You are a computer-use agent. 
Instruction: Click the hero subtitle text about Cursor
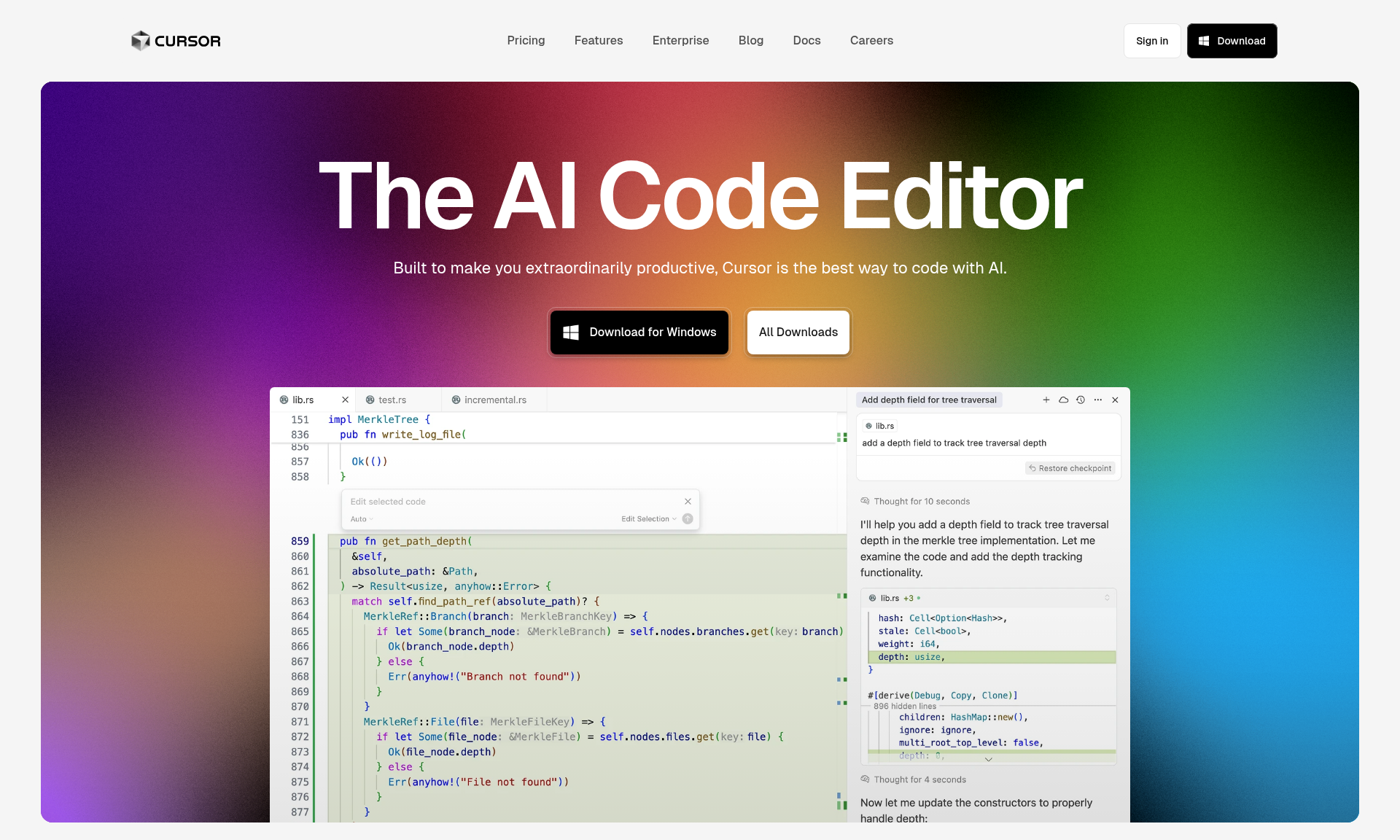700,268
